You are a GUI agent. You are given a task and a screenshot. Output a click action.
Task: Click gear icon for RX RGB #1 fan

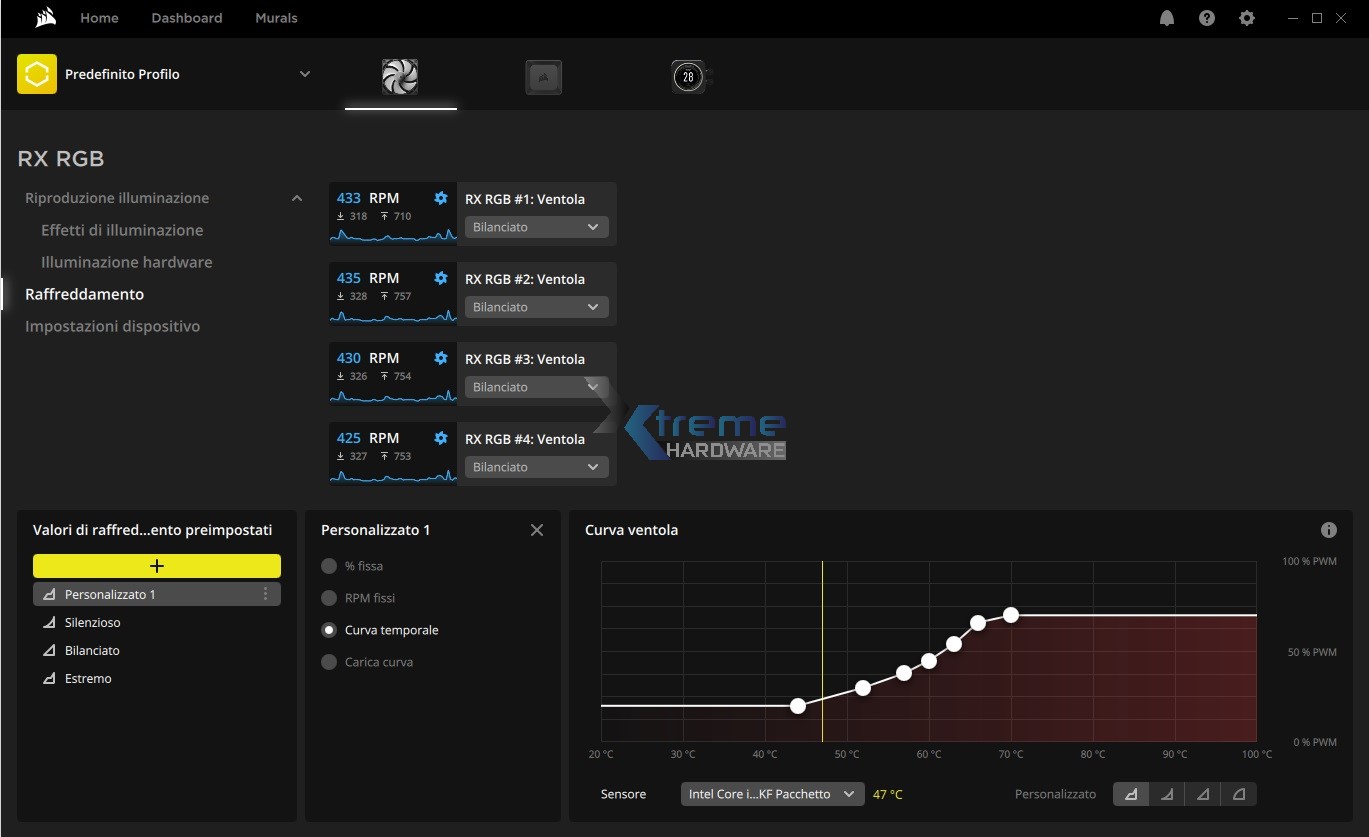pyautogui.click(x=441, y=198)
